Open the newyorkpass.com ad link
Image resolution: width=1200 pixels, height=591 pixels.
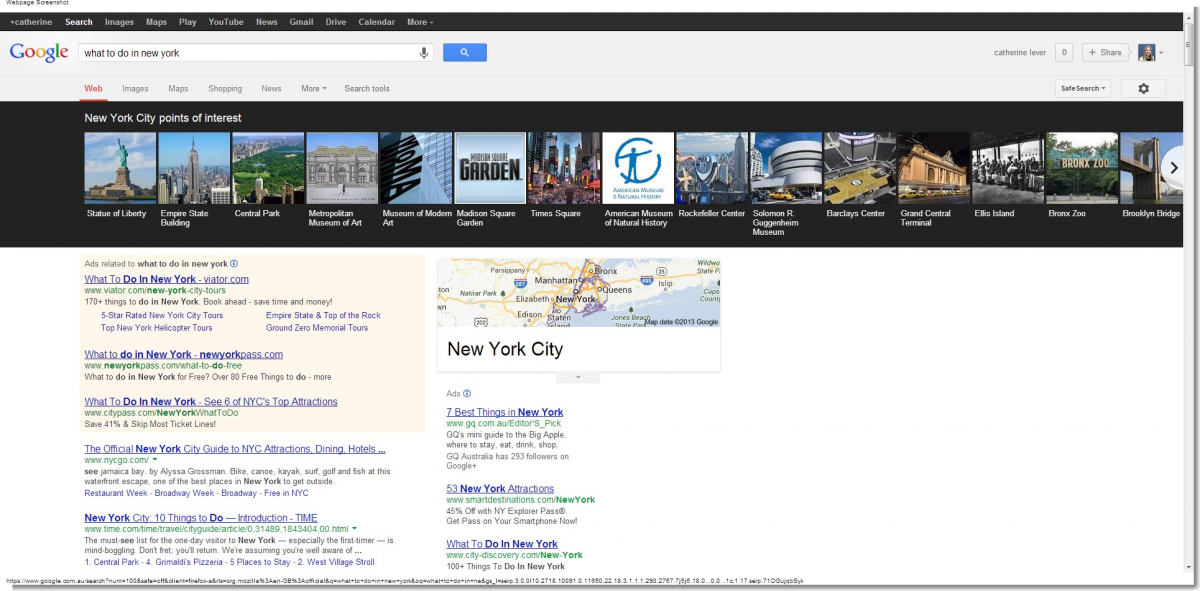(183, 354)
